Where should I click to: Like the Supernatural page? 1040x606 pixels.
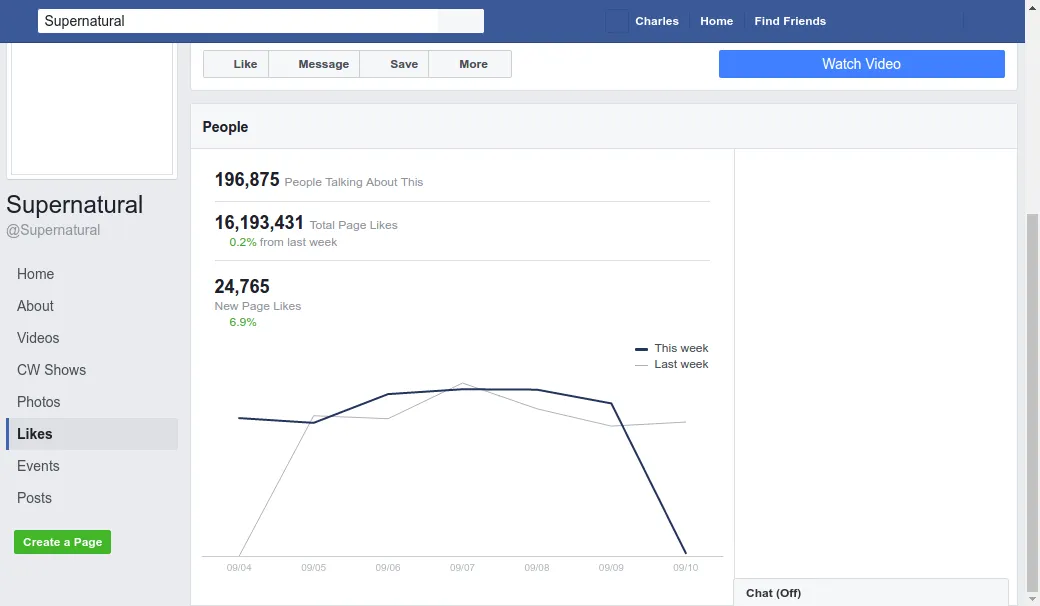point(236,64)
